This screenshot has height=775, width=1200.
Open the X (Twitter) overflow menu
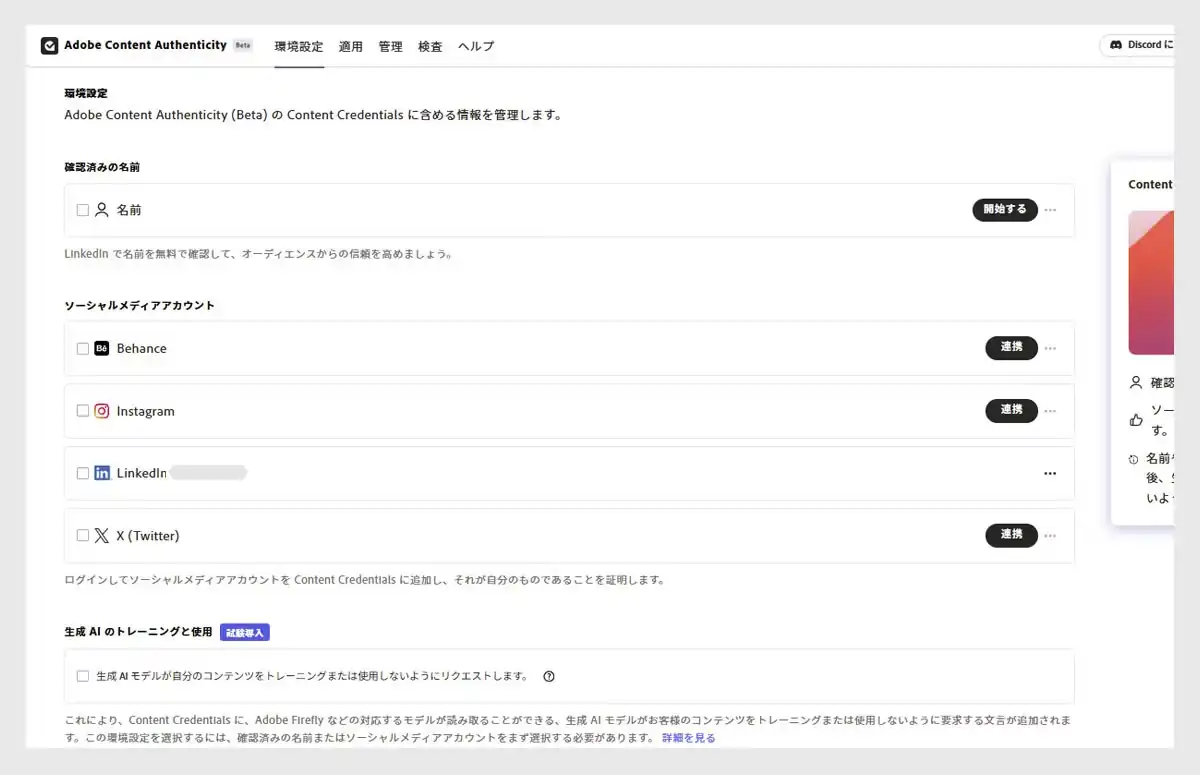pyautogui.click(x=1050, y=535)
